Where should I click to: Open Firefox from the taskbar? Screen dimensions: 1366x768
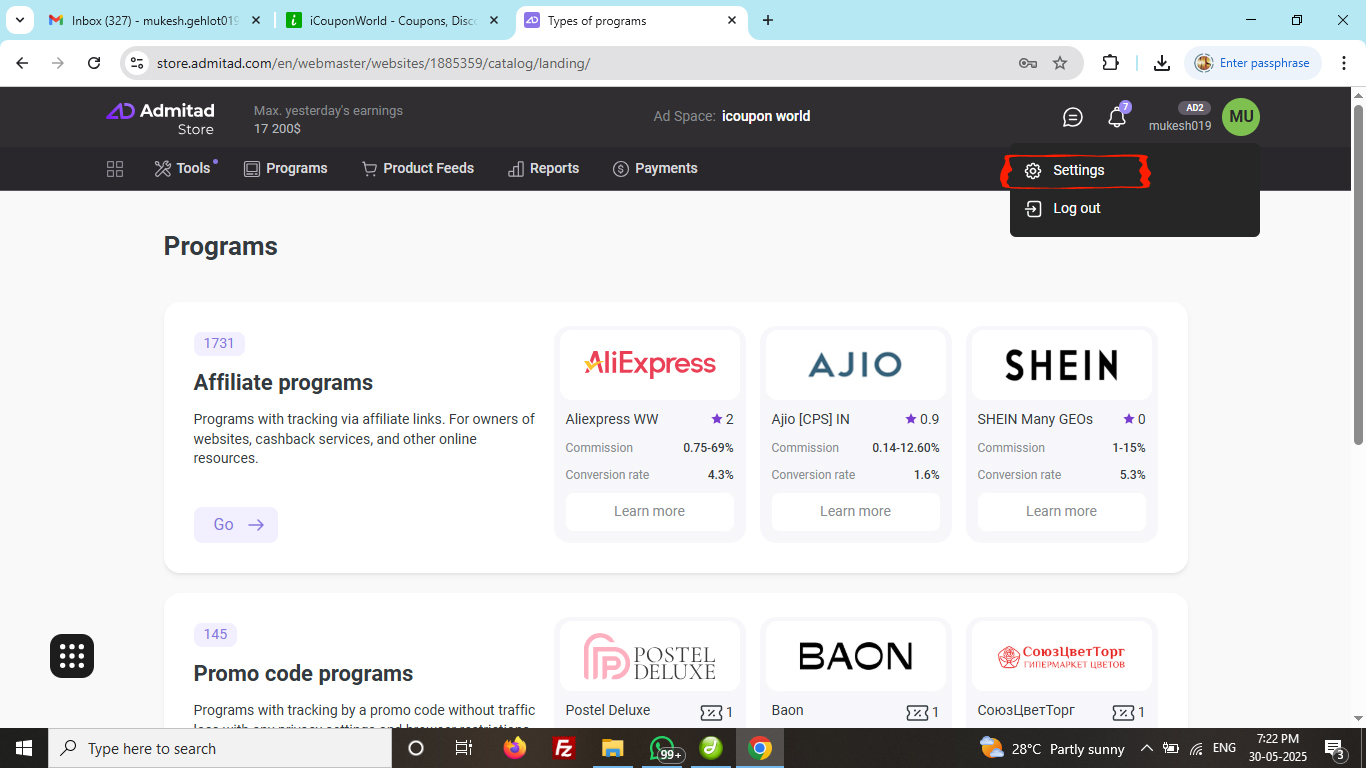tap(515, 748)
